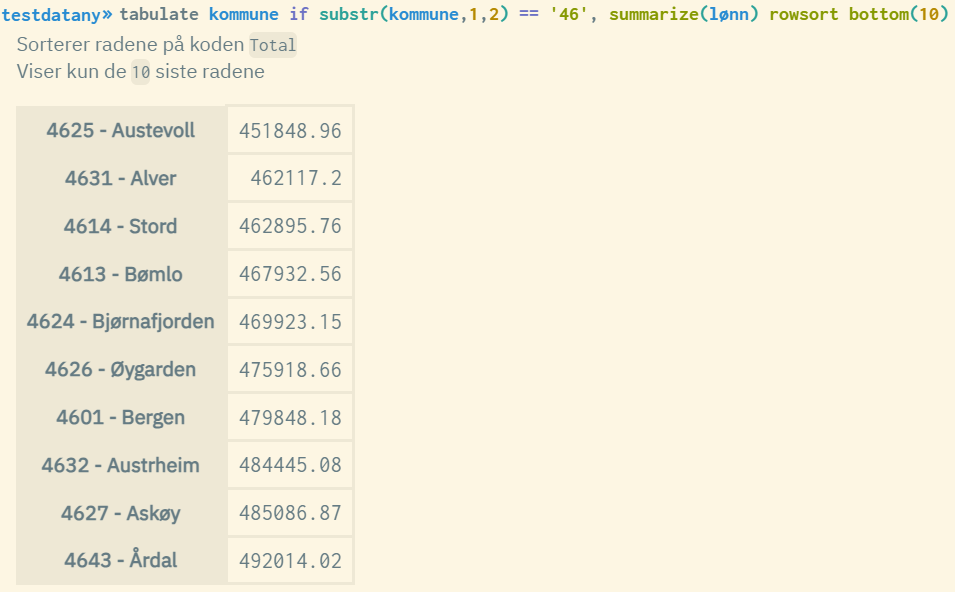Click the summarize(lønn) option in the command
The image size is (955, 592).
(x=684, y=15)
